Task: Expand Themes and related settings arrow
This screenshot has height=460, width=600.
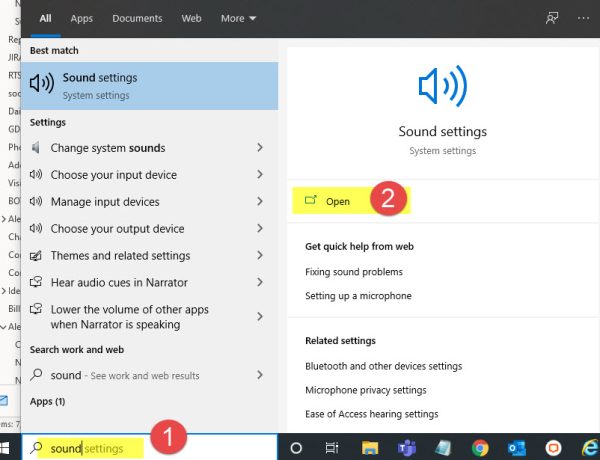Action: pos(260,256)
